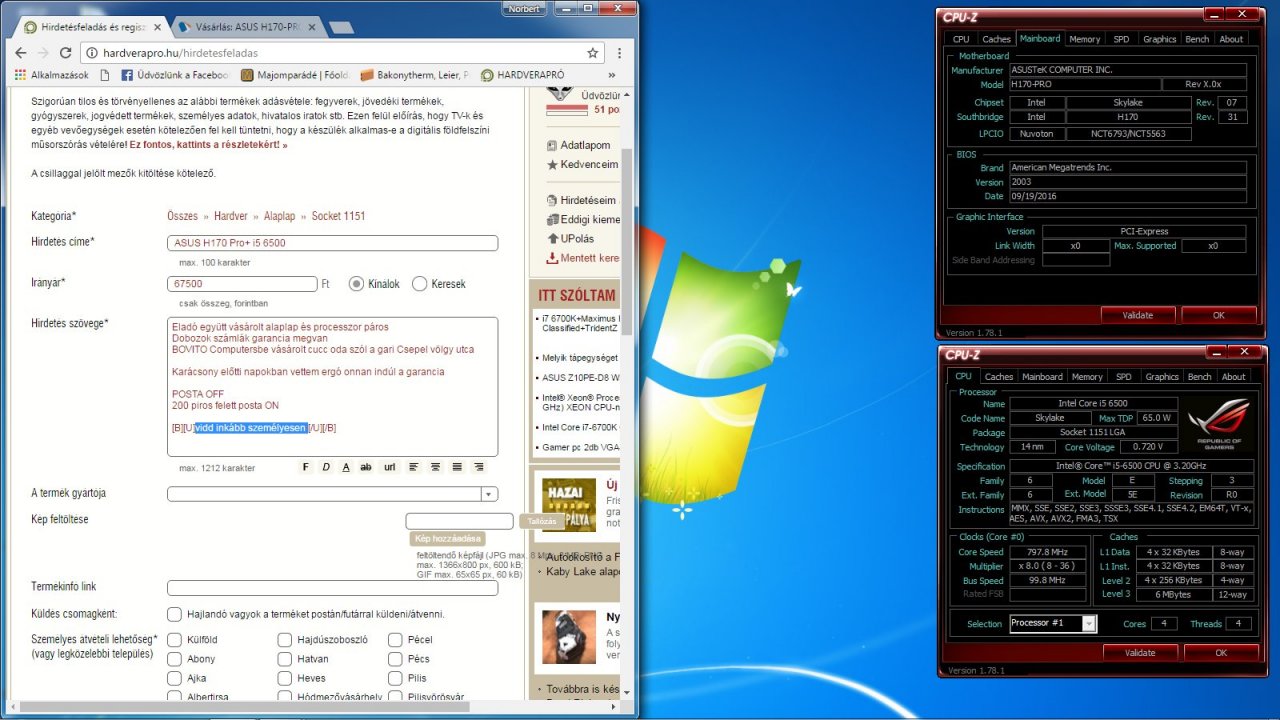Insert url tag in ad text
Viewport: 1280px width, 720px height.
click(390, 467)
